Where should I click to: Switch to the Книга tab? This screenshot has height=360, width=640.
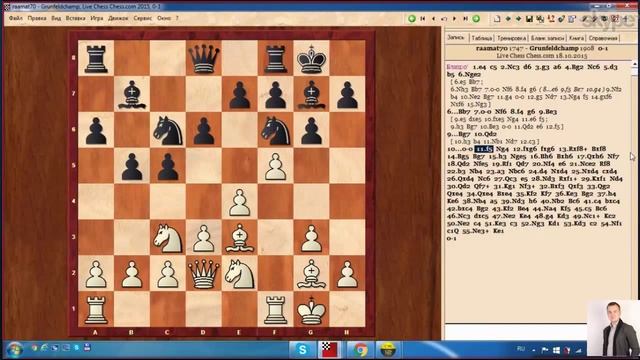(x=576, y=38)
